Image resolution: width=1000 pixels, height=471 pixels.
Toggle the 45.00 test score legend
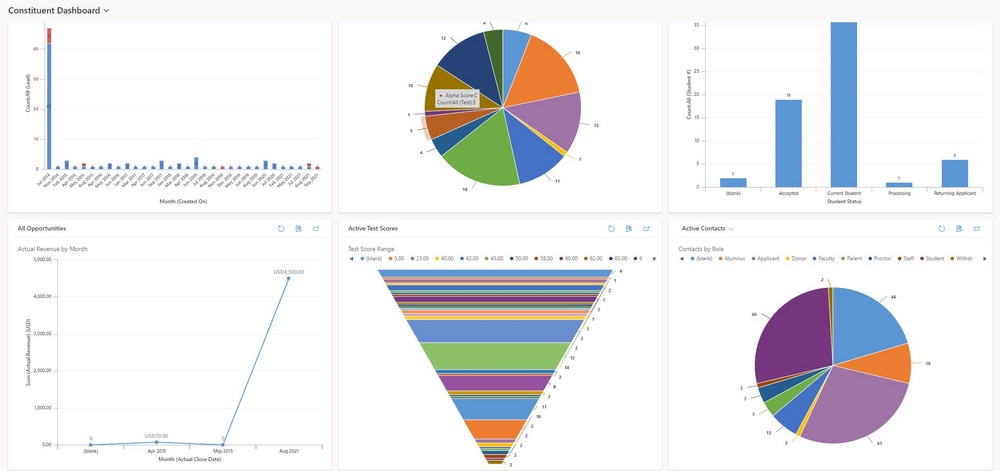point(496,259)
